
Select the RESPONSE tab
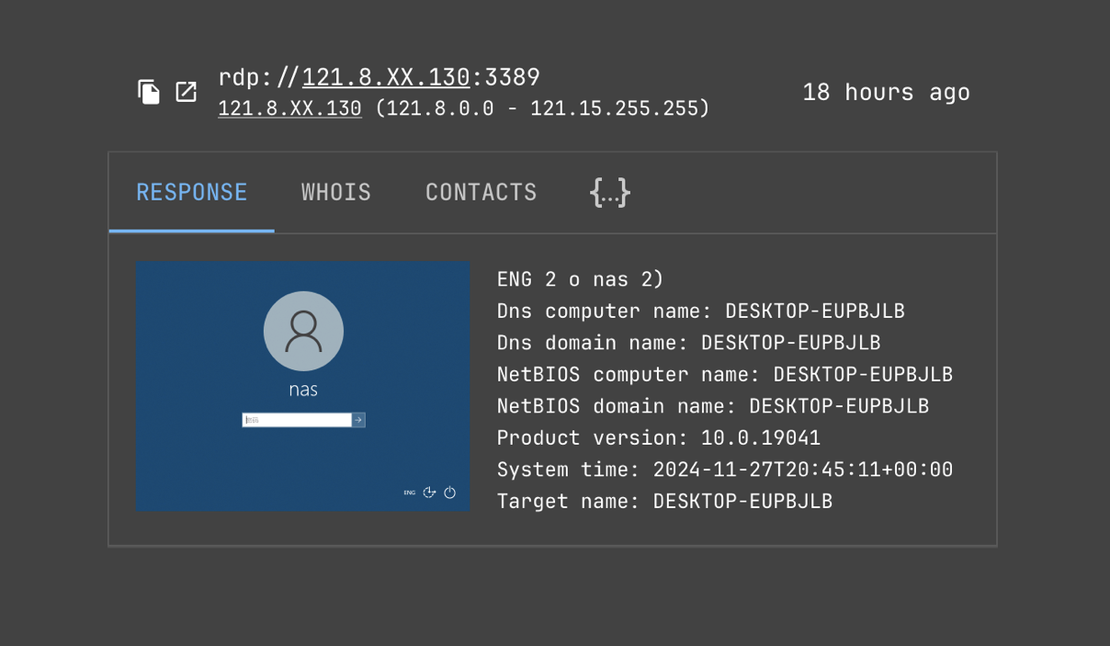point(191,192)
